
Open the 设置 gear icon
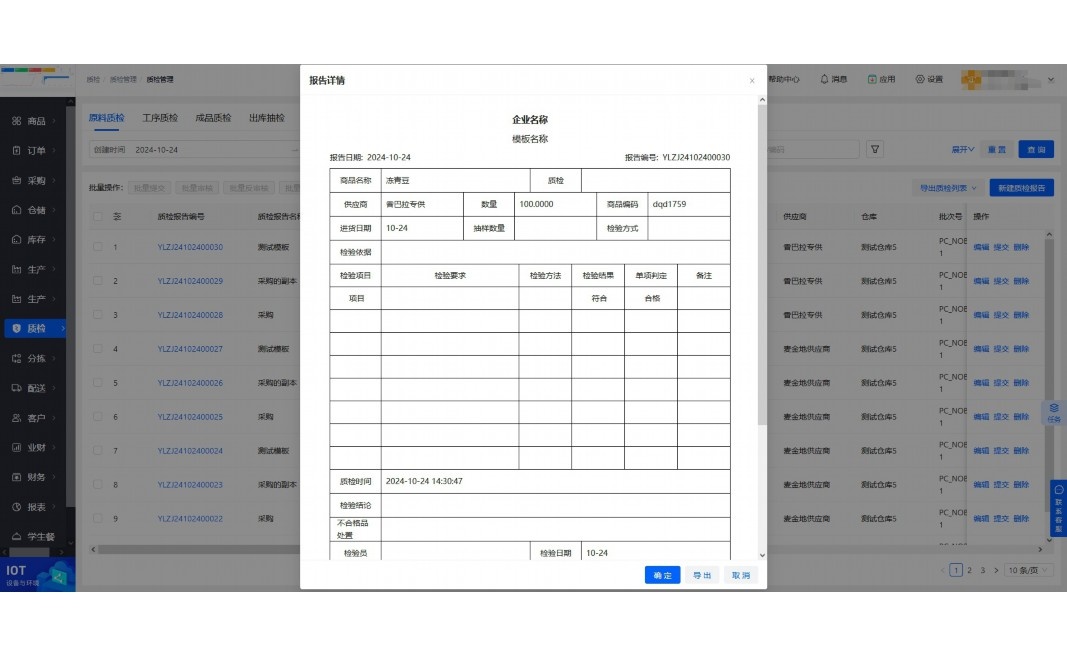pos(919,79)
